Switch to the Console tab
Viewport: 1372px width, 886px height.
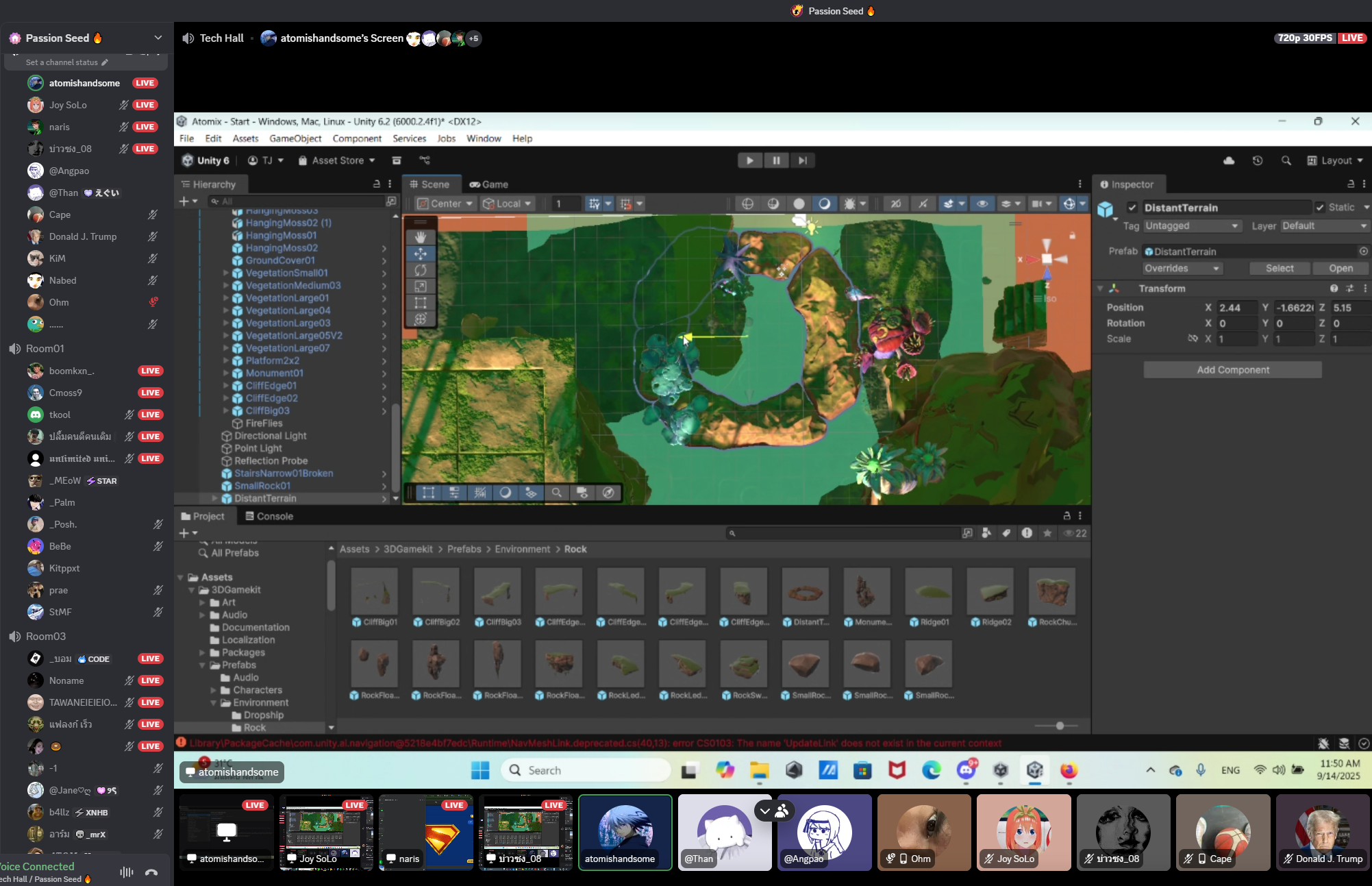[x=269, y=516]
